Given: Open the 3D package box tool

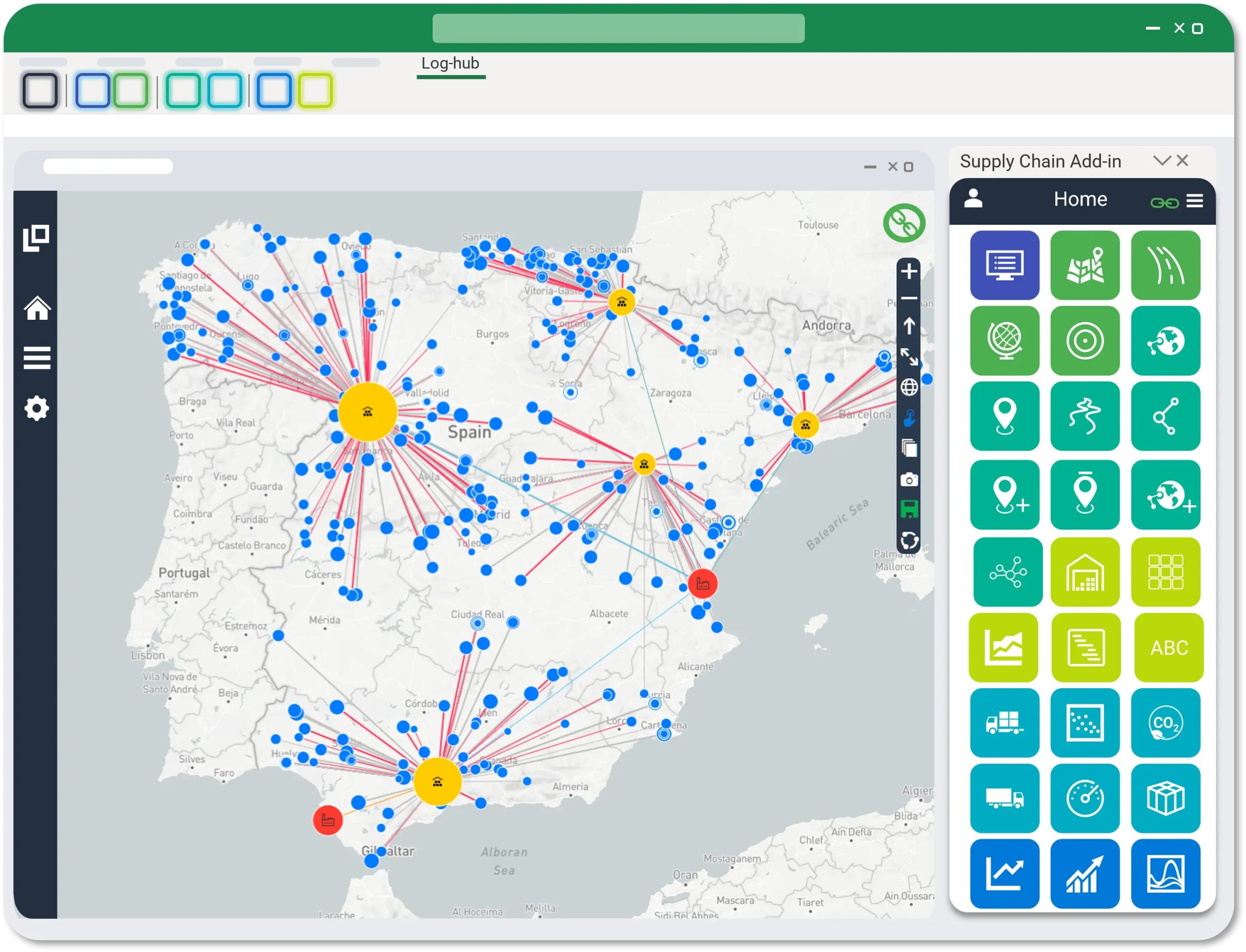Looking at the screenshot, I should click(1165, 798).
